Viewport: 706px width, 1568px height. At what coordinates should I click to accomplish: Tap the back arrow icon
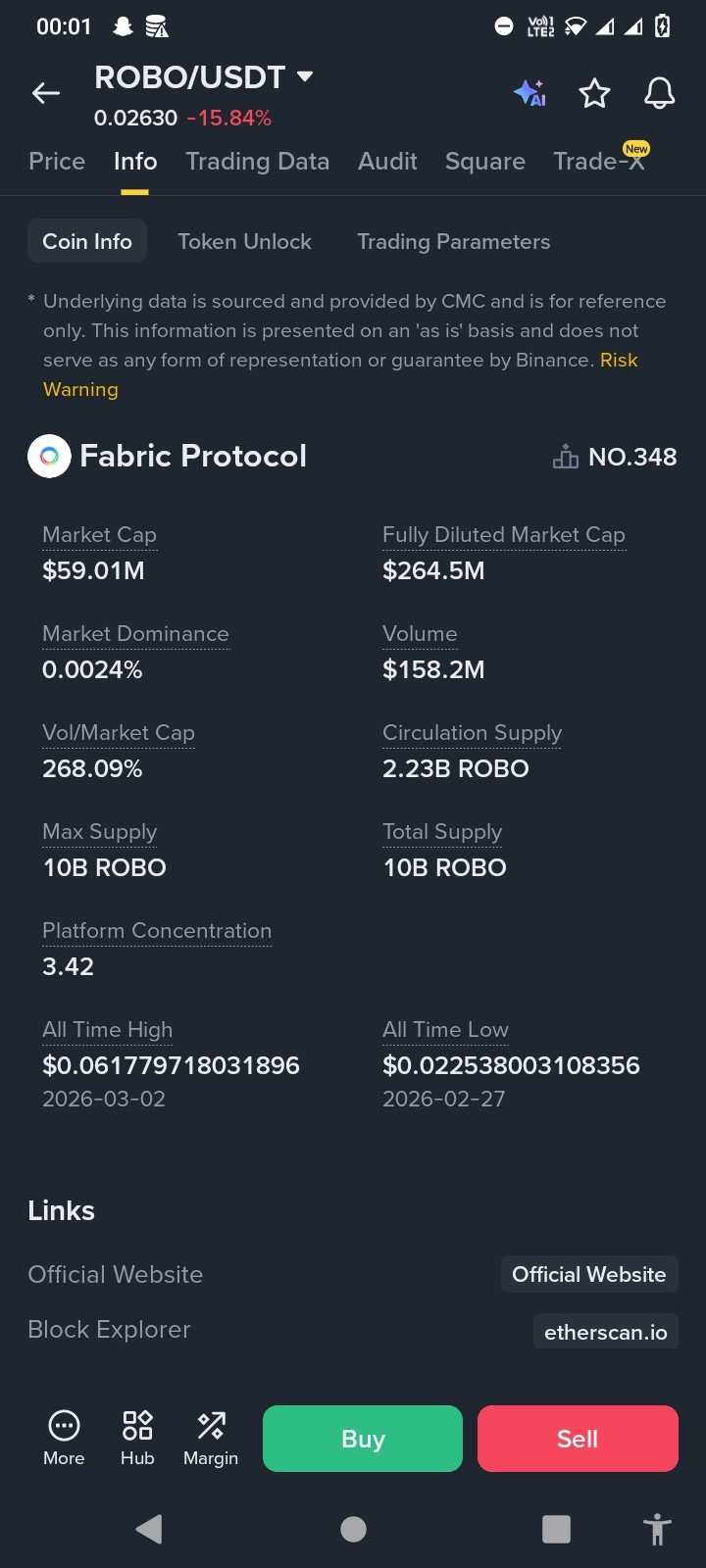click(46, 93)
